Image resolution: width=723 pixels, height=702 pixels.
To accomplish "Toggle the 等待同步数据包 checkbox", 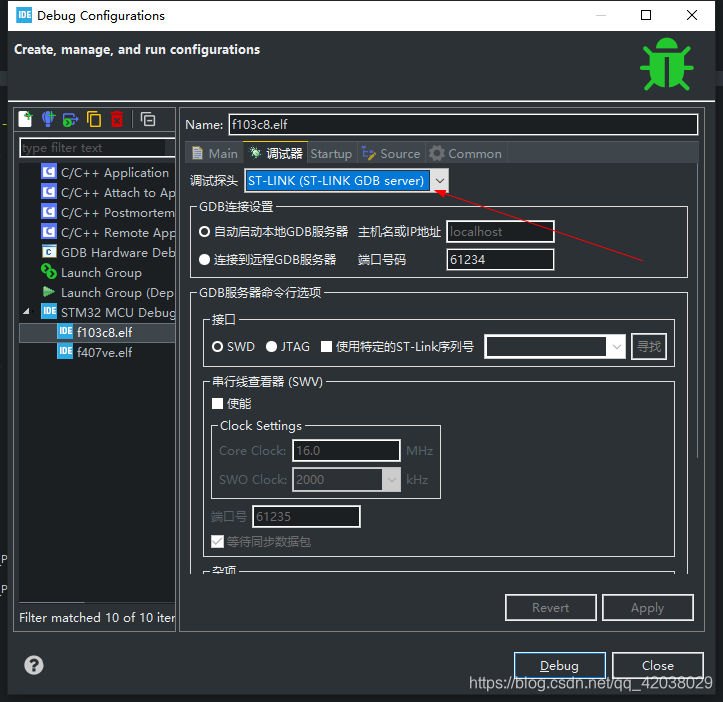I will [217, 541].
